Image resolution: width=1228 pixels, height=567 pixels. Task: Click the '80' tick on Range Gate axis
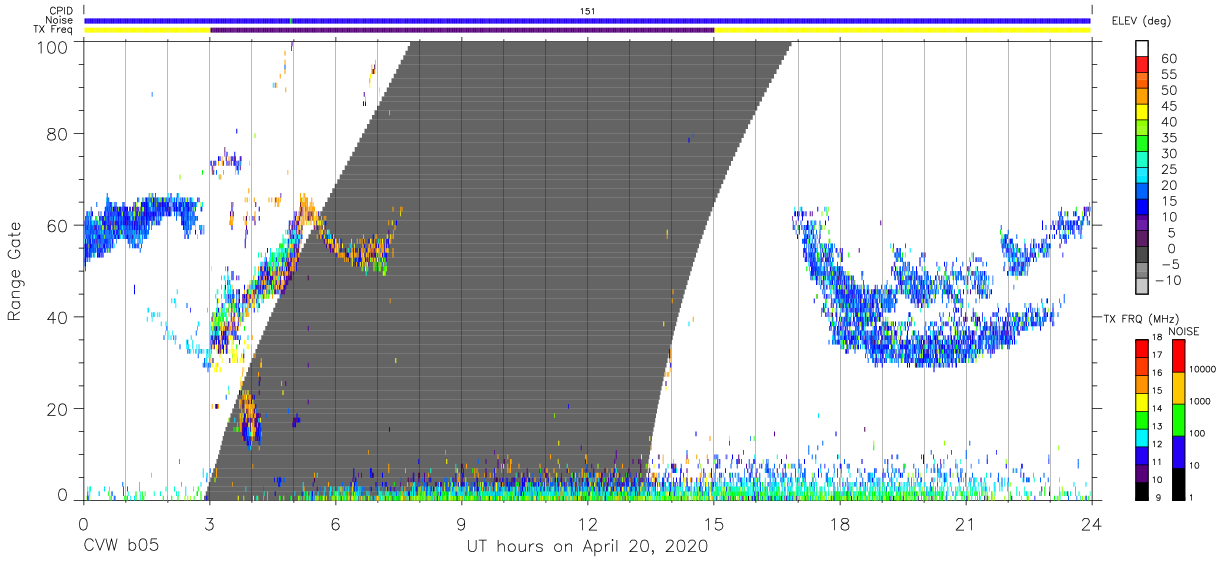[x=57, y=133]
